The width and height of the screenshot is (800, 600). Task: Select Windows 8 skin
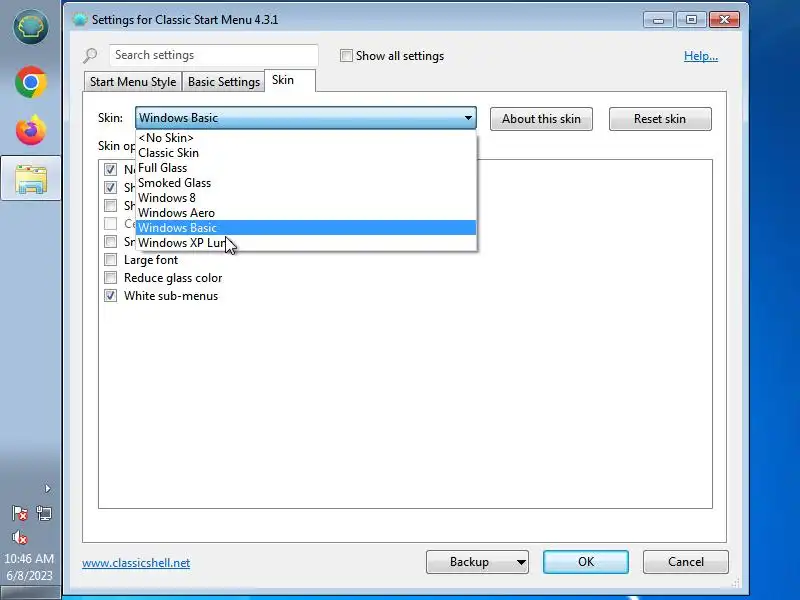point(306,197)
